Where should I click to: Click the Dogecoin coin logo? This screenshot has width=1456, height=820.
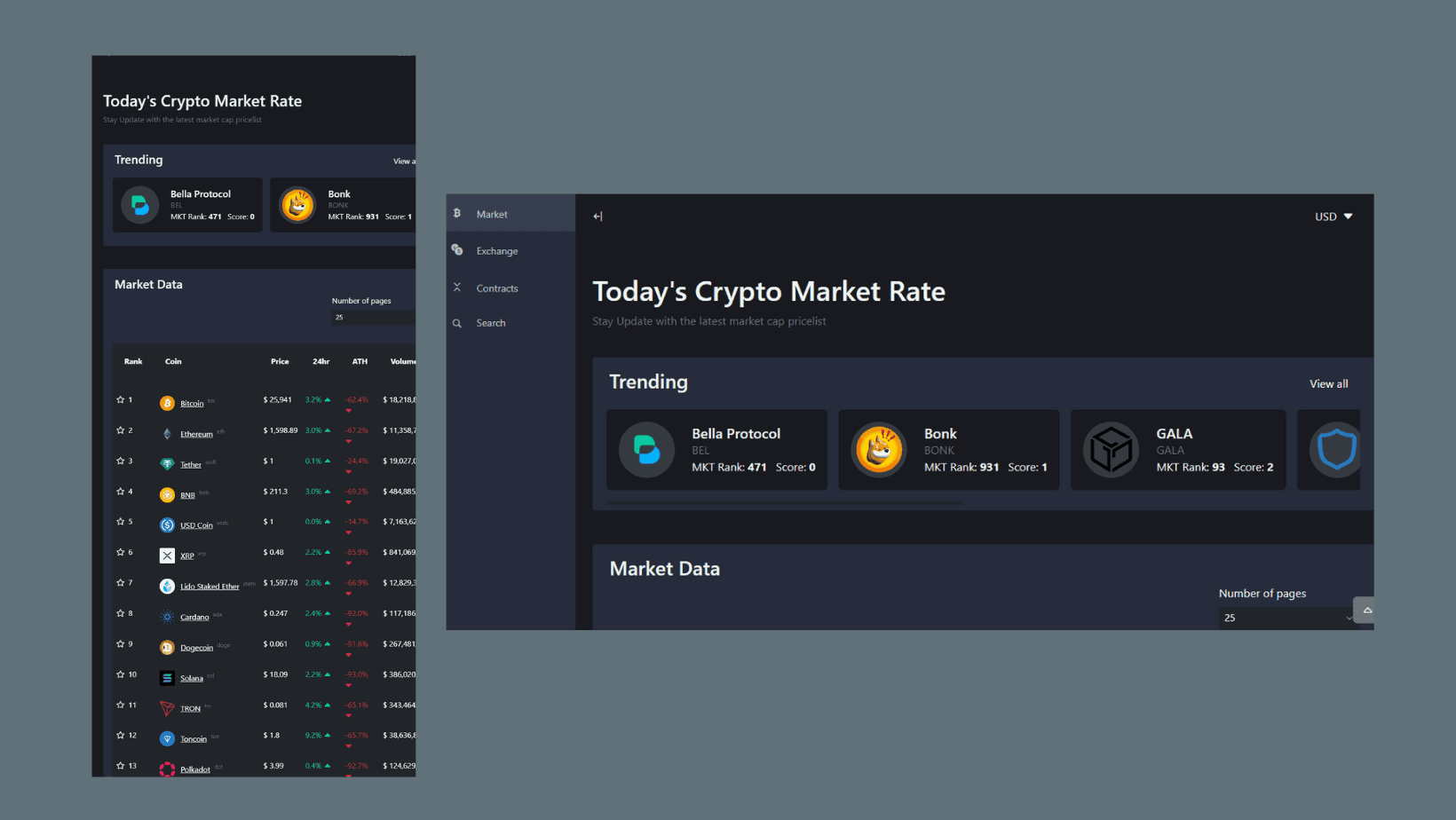point(167,648)
